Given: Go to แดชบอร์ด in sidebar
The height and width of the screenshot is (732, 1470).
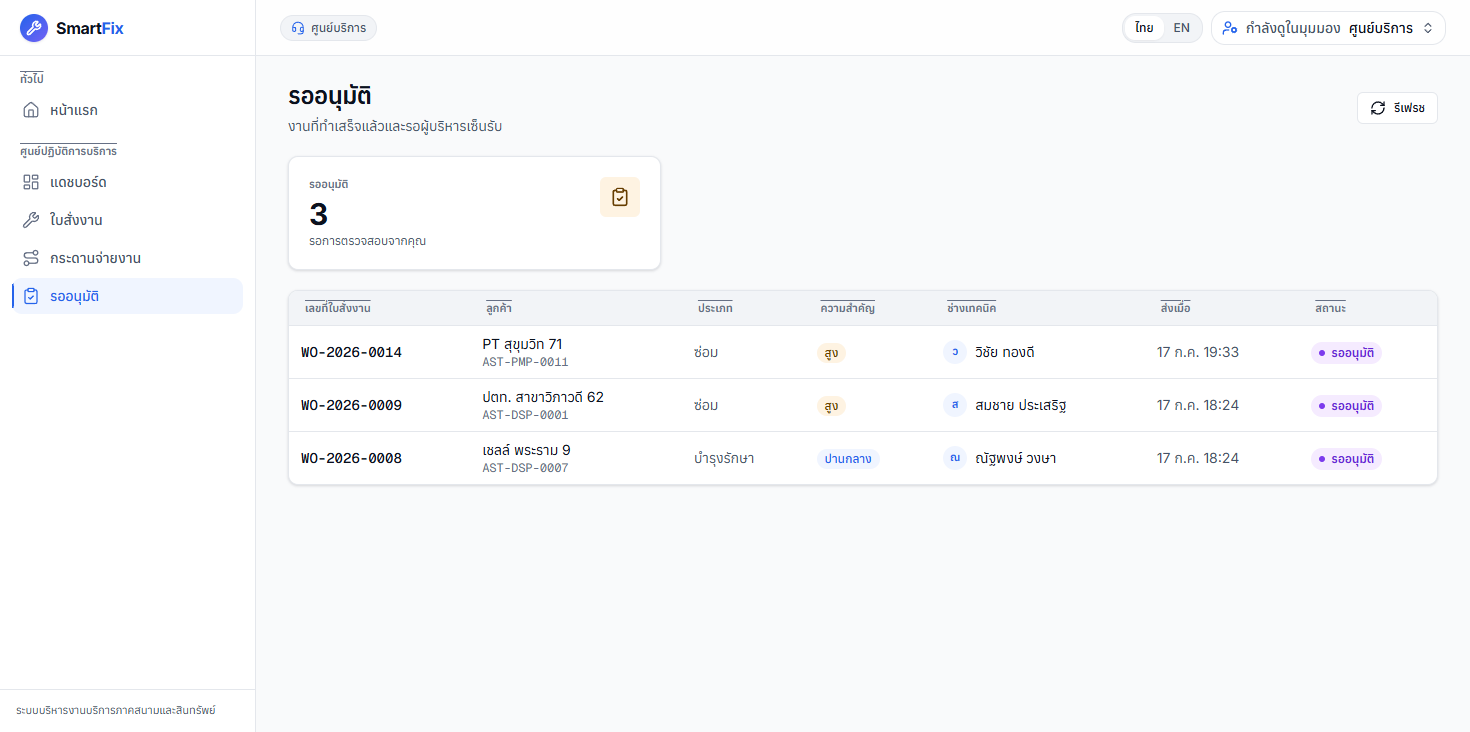Looking at the screenshot, I should [x=127, y=182].
